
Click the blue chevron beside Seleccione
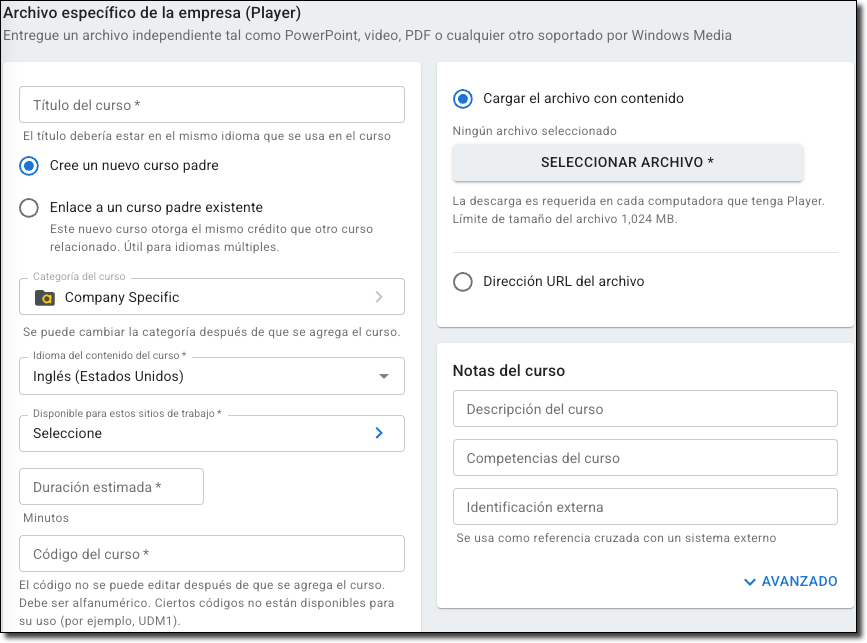(379, 433)
